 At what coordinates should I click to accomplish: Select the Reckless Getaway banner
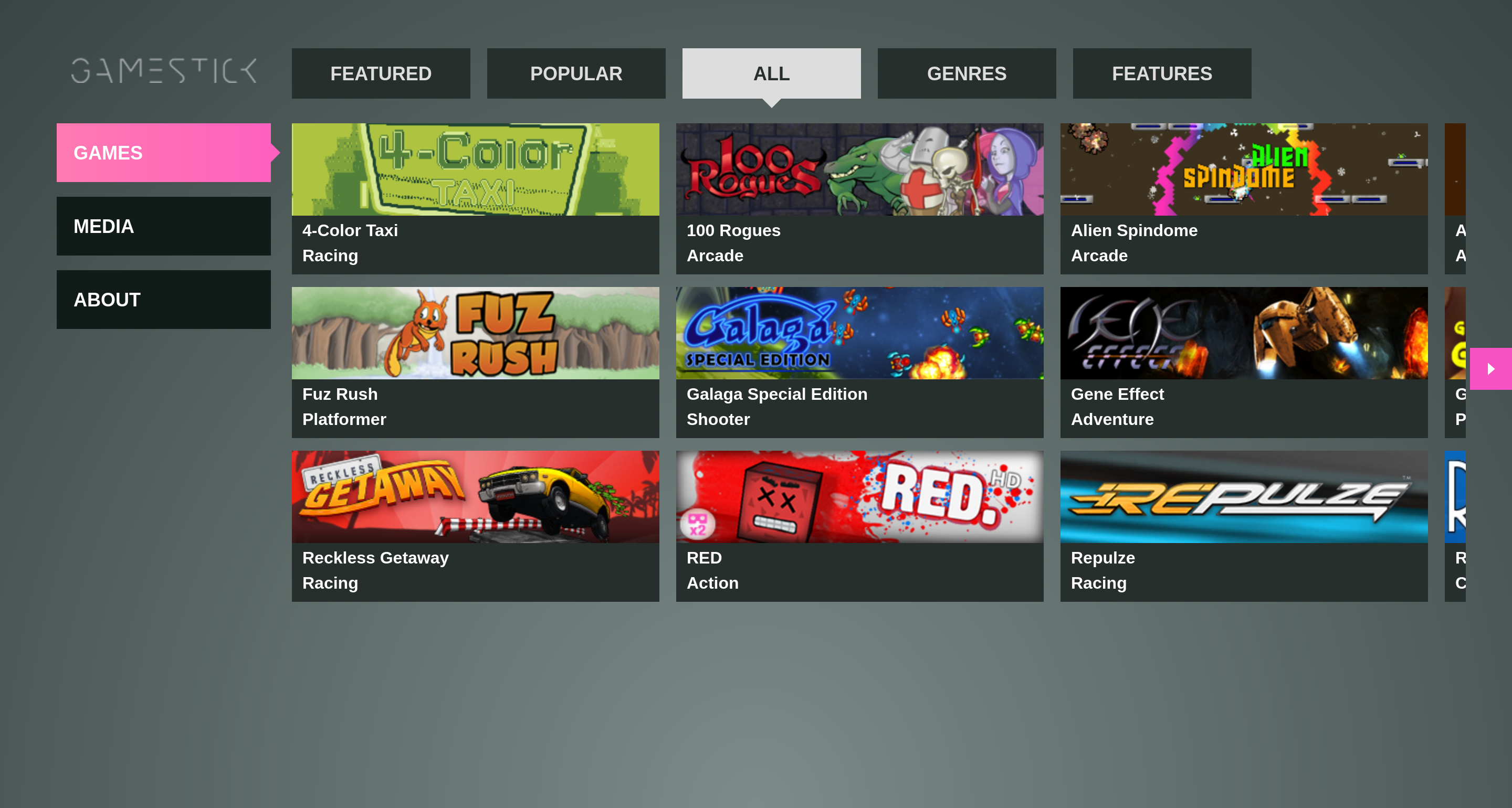476,496
